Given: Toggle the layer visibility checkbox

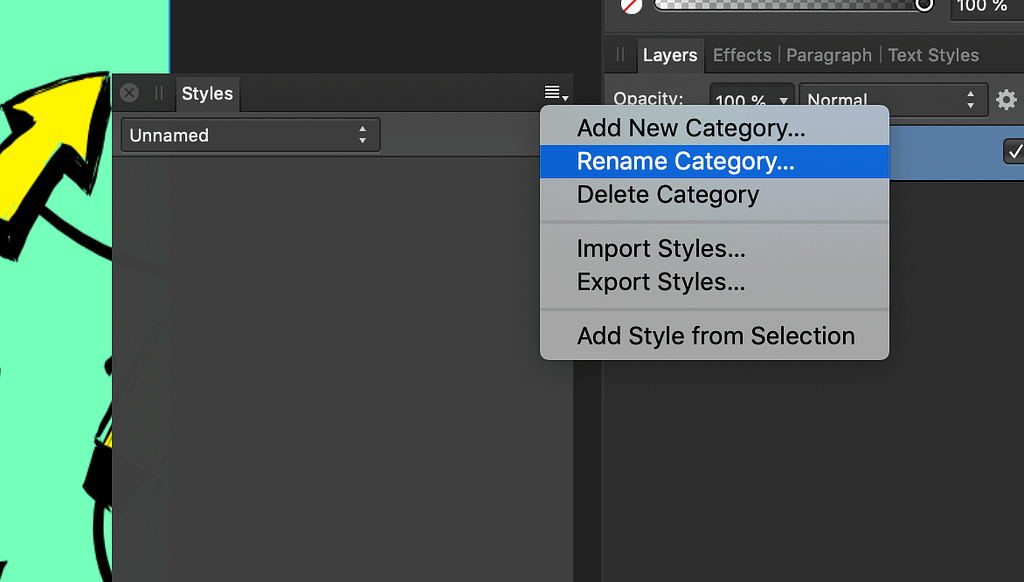Looking at the screenshot, I should [1014, 152].
